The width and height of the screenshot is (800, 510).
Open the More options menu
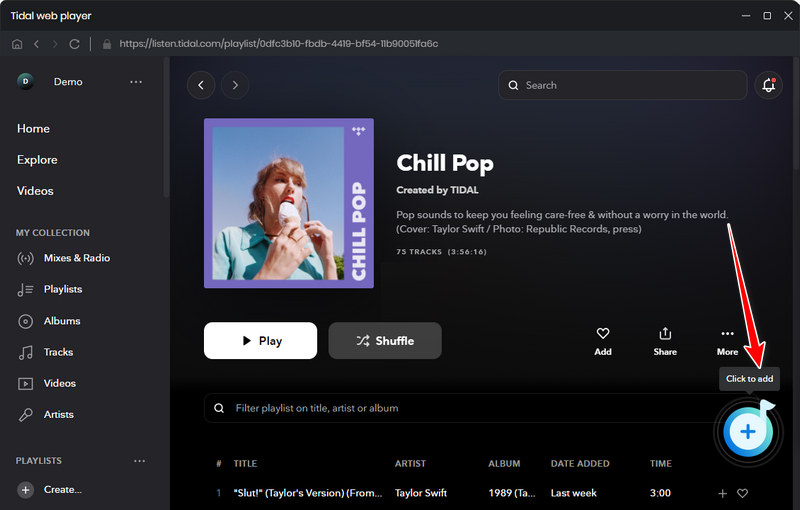pyautogui.click(x=728, y=341)
